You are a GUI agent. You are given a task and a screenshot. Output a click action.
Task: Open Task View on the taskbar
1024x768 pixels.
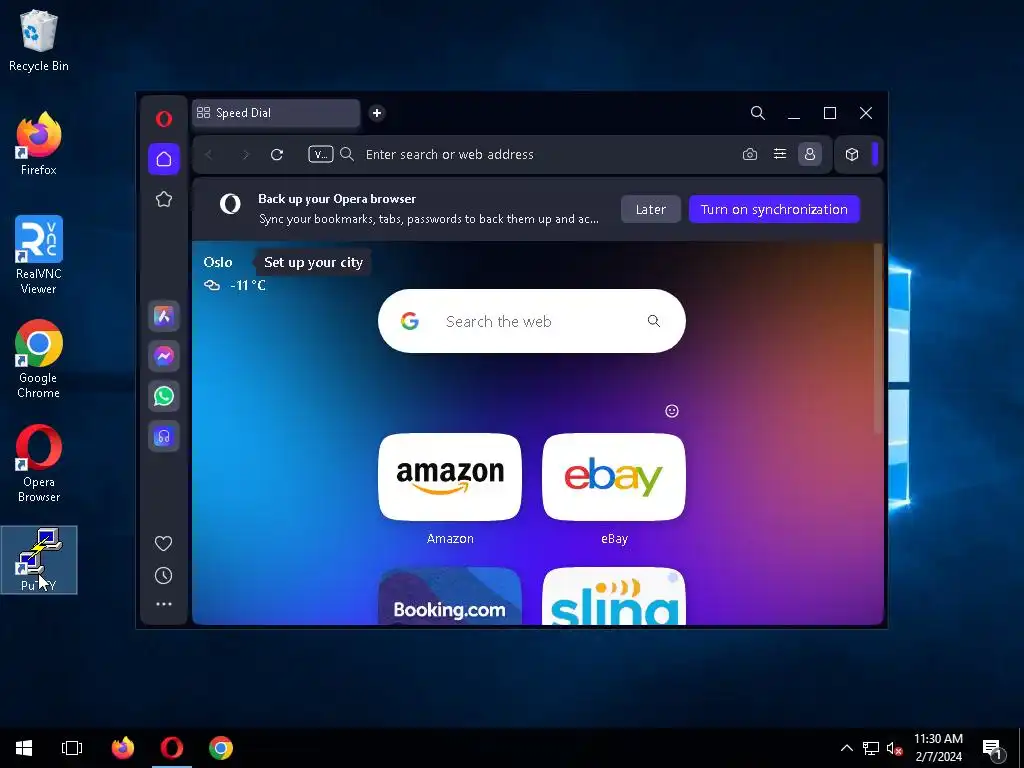click(x=72, y=748)
